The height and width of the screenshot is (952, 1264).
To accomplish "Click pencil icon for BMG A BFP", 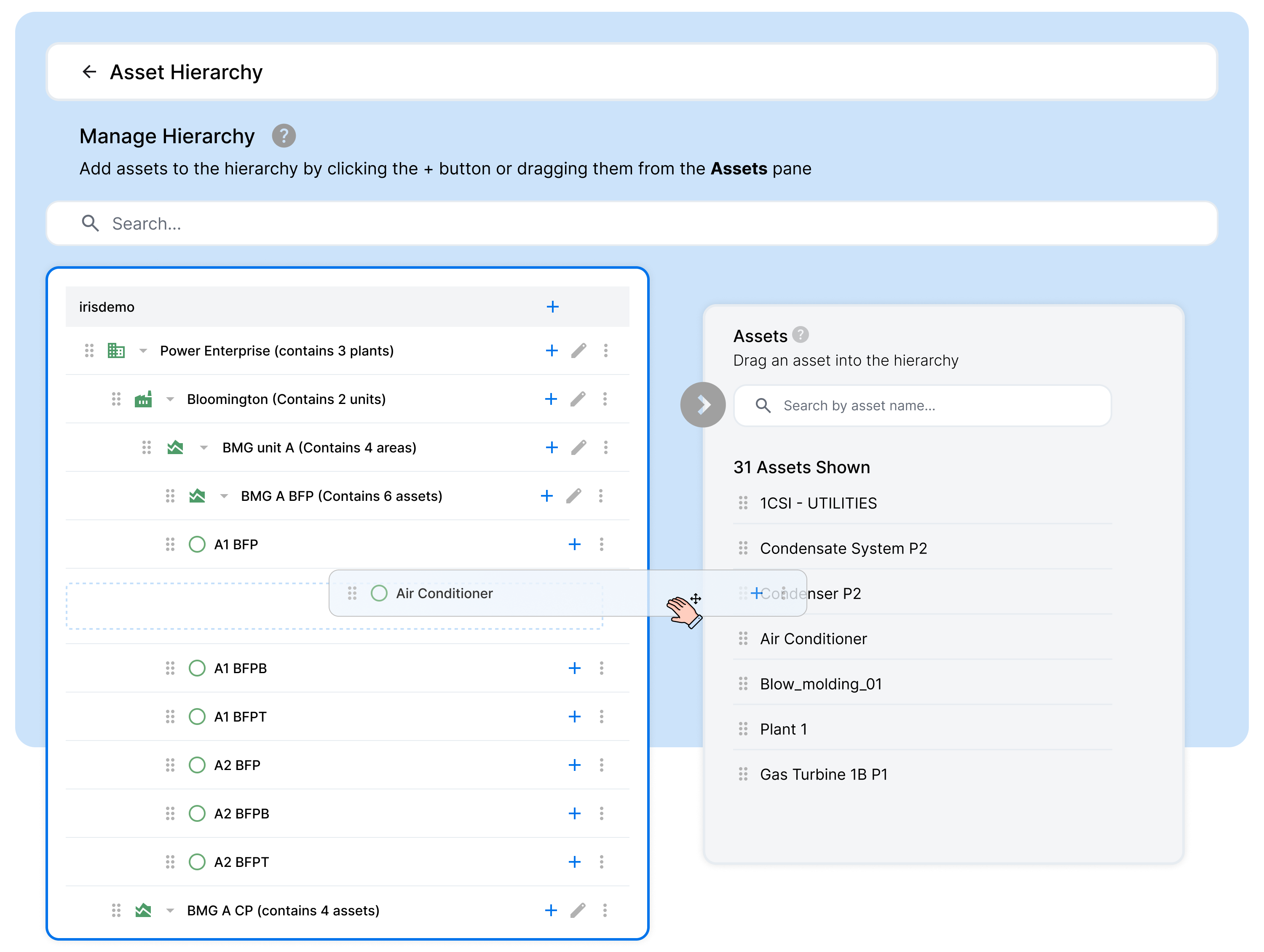I will point(574,496).
